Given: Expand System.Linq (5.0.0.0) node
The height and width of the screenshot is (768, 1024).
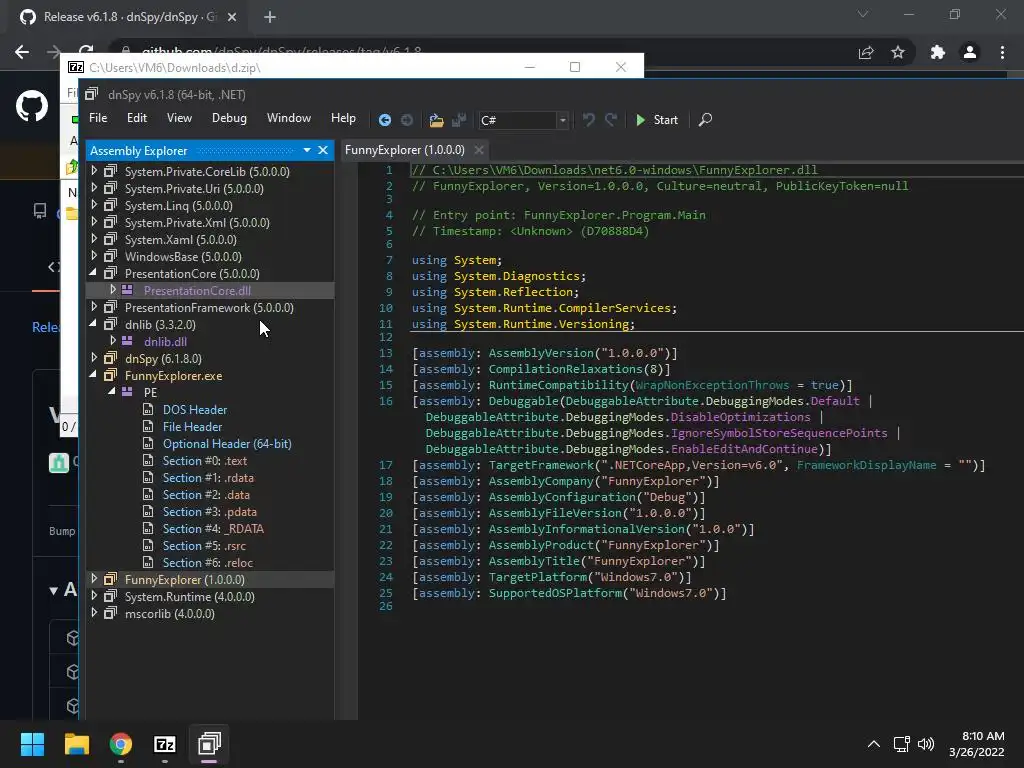Looking at the screenshot, I should pos(94,205).
